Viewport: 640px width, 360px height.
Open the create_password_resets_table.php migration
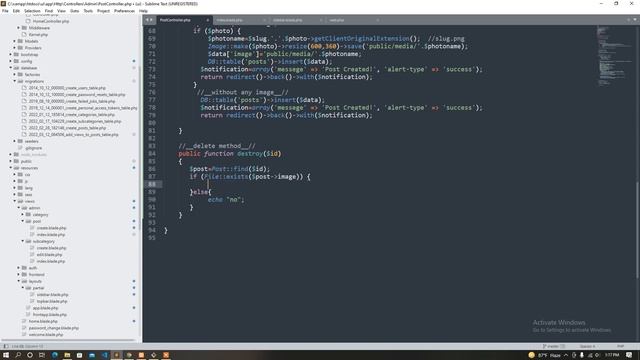[77, 95]
